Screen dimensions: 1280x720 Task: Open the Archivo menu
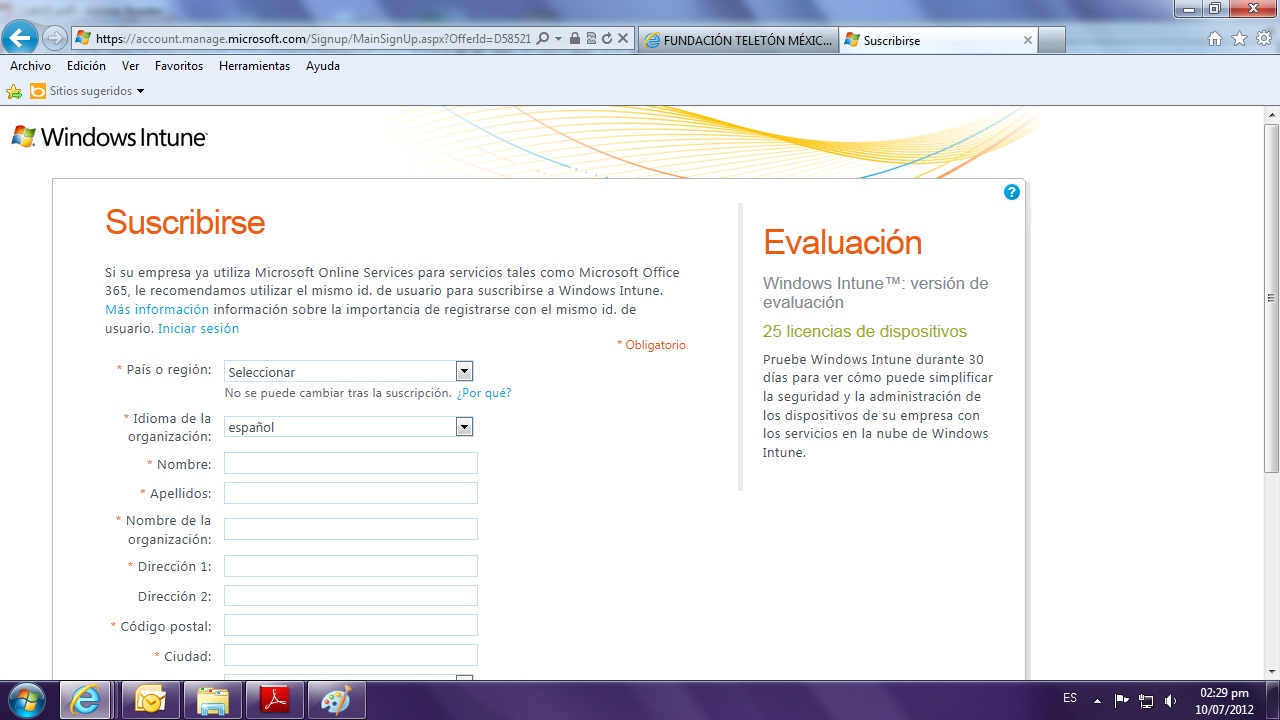(x=30, y=66)
